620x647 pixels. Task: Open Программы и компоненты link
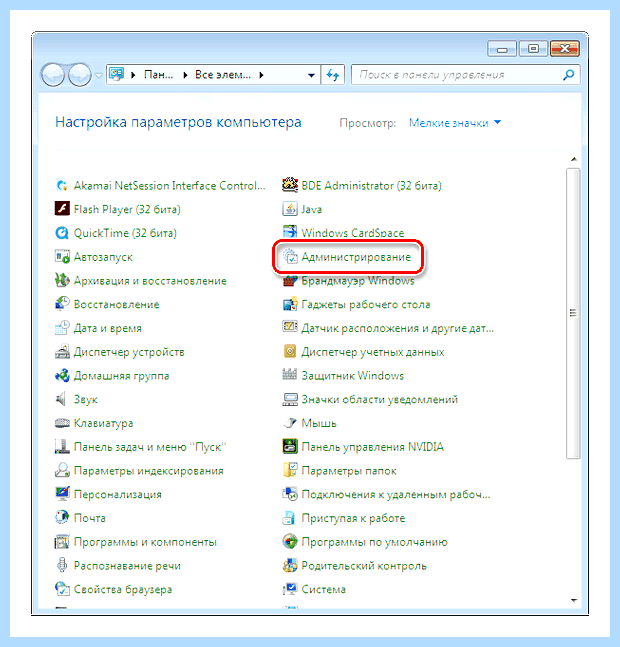(145, 542)
